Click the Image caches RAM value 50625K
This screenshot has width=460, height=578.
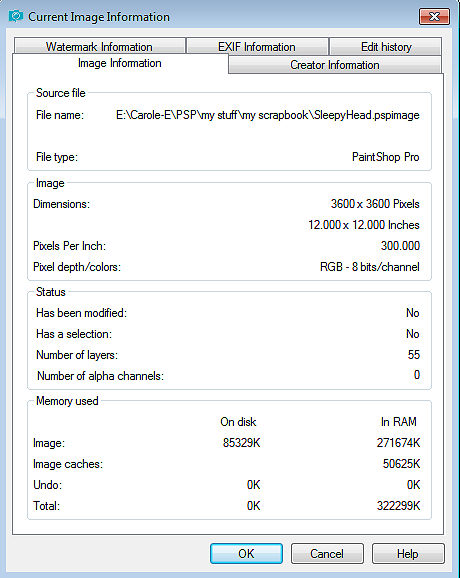401,463
